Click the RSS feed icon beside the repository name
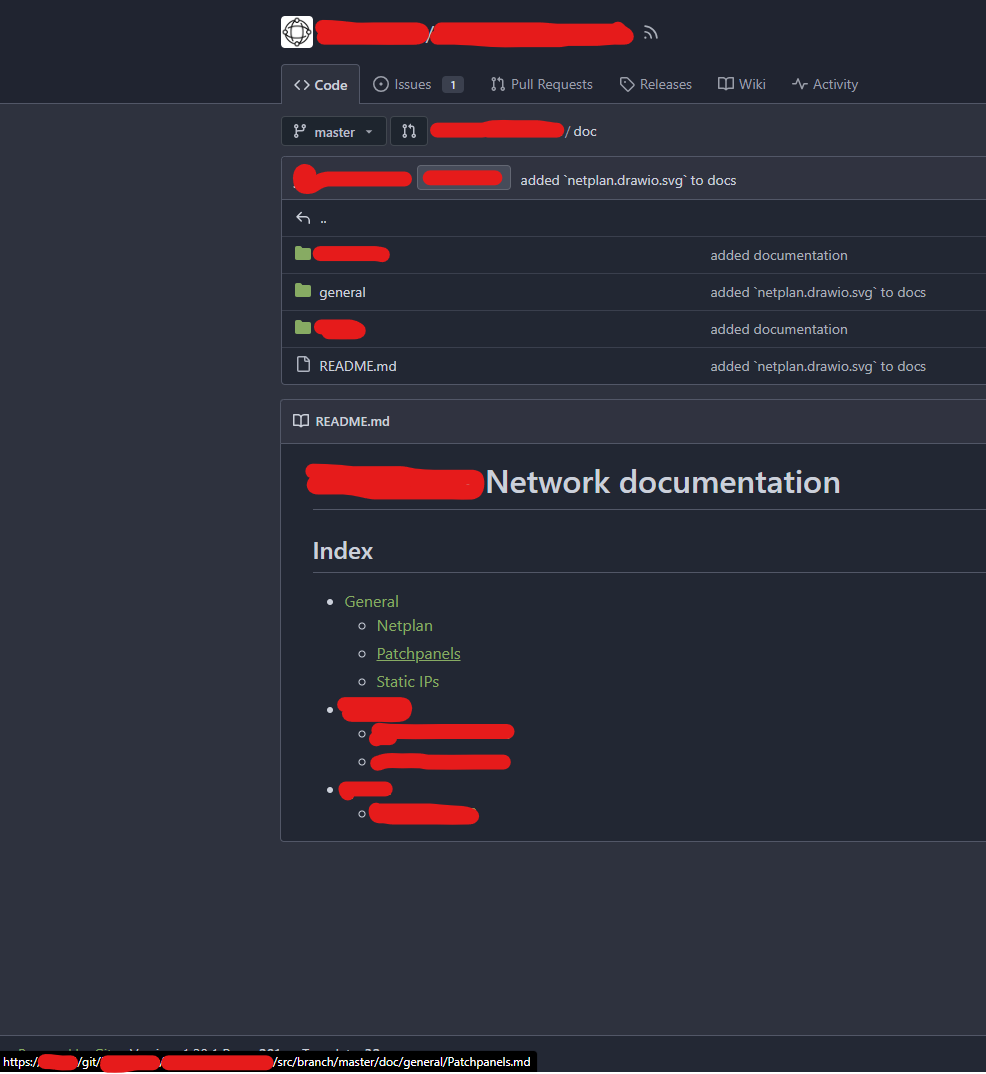Viewport: 986px width, 1074px height. click(650, 32)
